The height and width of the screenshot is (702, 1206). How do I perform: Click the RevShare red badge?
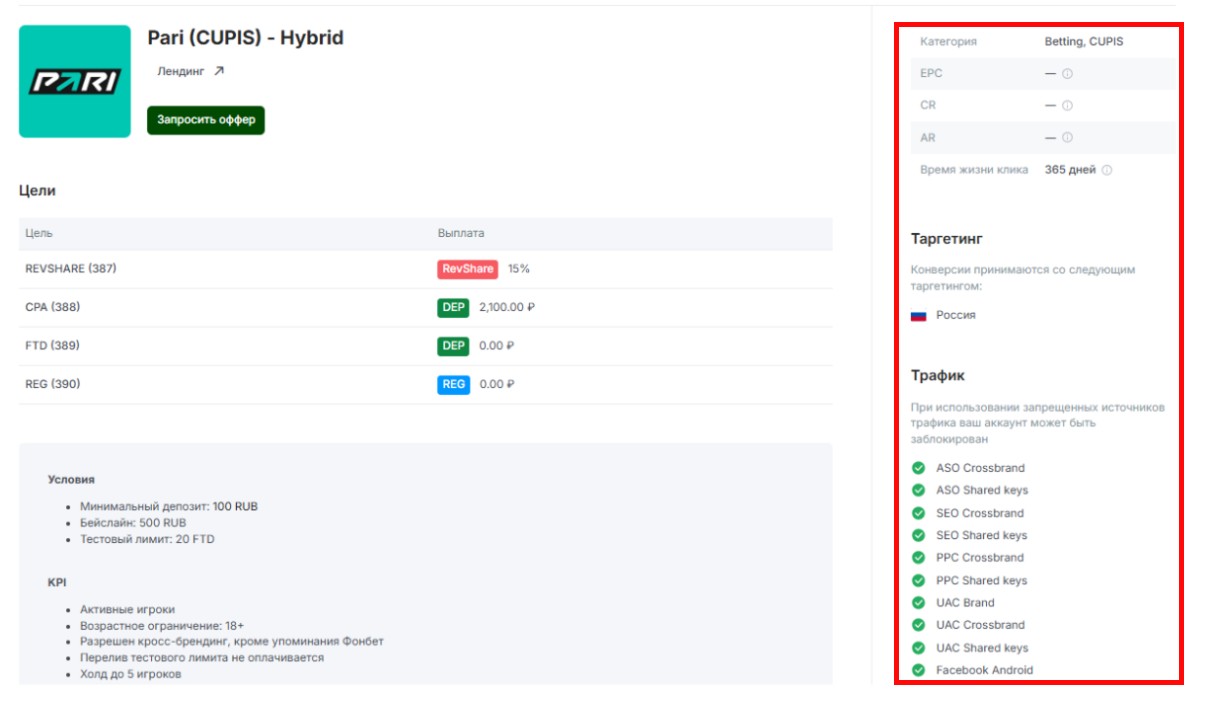coord(467,269)
